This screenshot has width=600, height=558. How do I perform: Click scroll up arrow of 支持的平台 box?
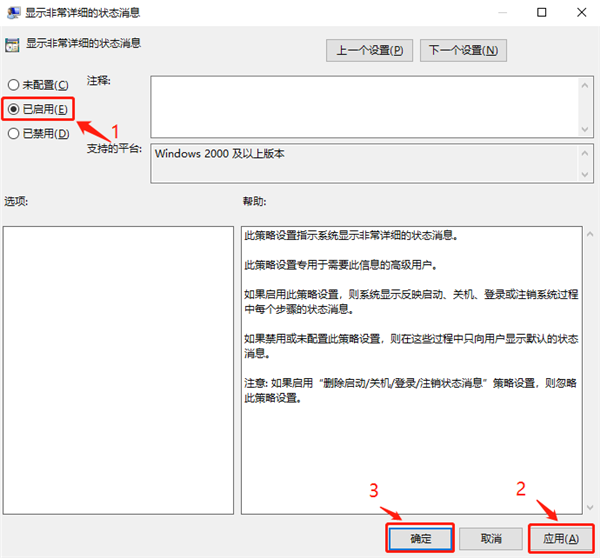(585, 153)
